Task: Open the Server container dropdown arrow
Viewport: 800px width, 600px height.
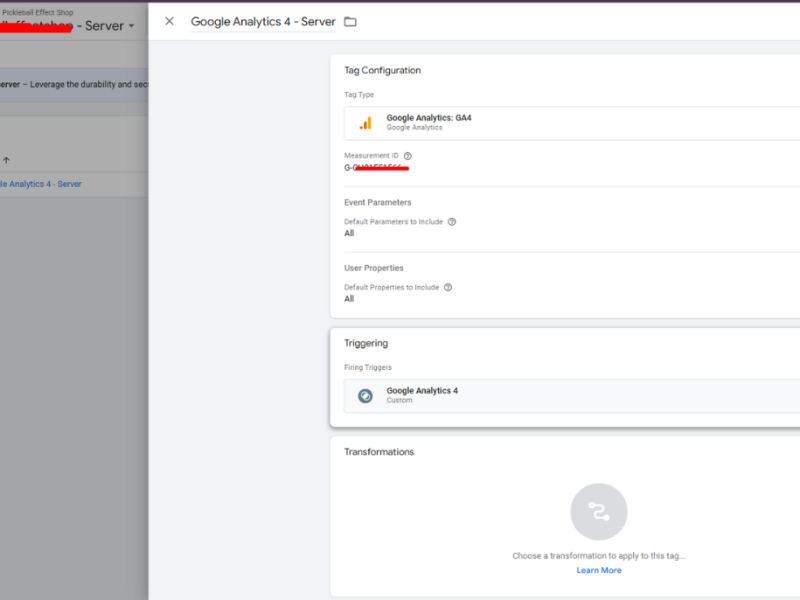Action: click(x=132, y=26)
